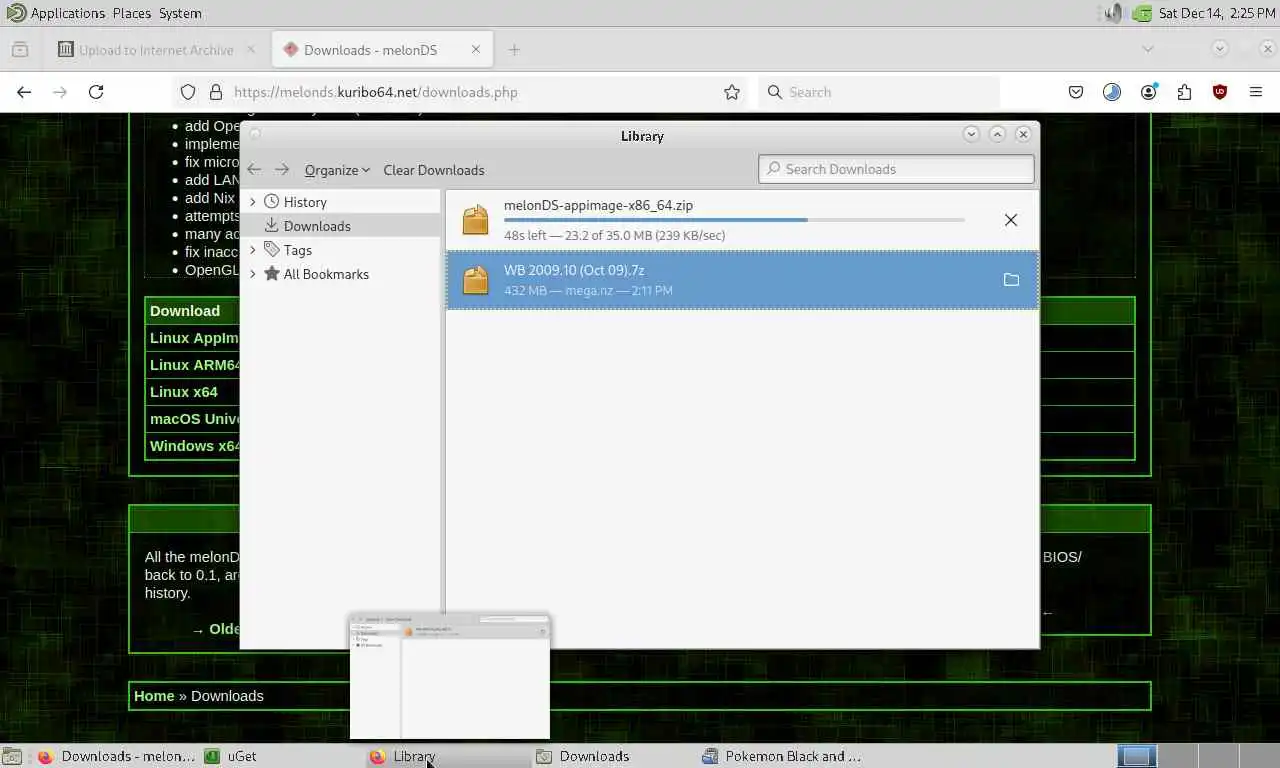Switch to Pokemon Black and ... taskbar window
Viewport: 1280px width, 768px height.
[x=781, y=756]
